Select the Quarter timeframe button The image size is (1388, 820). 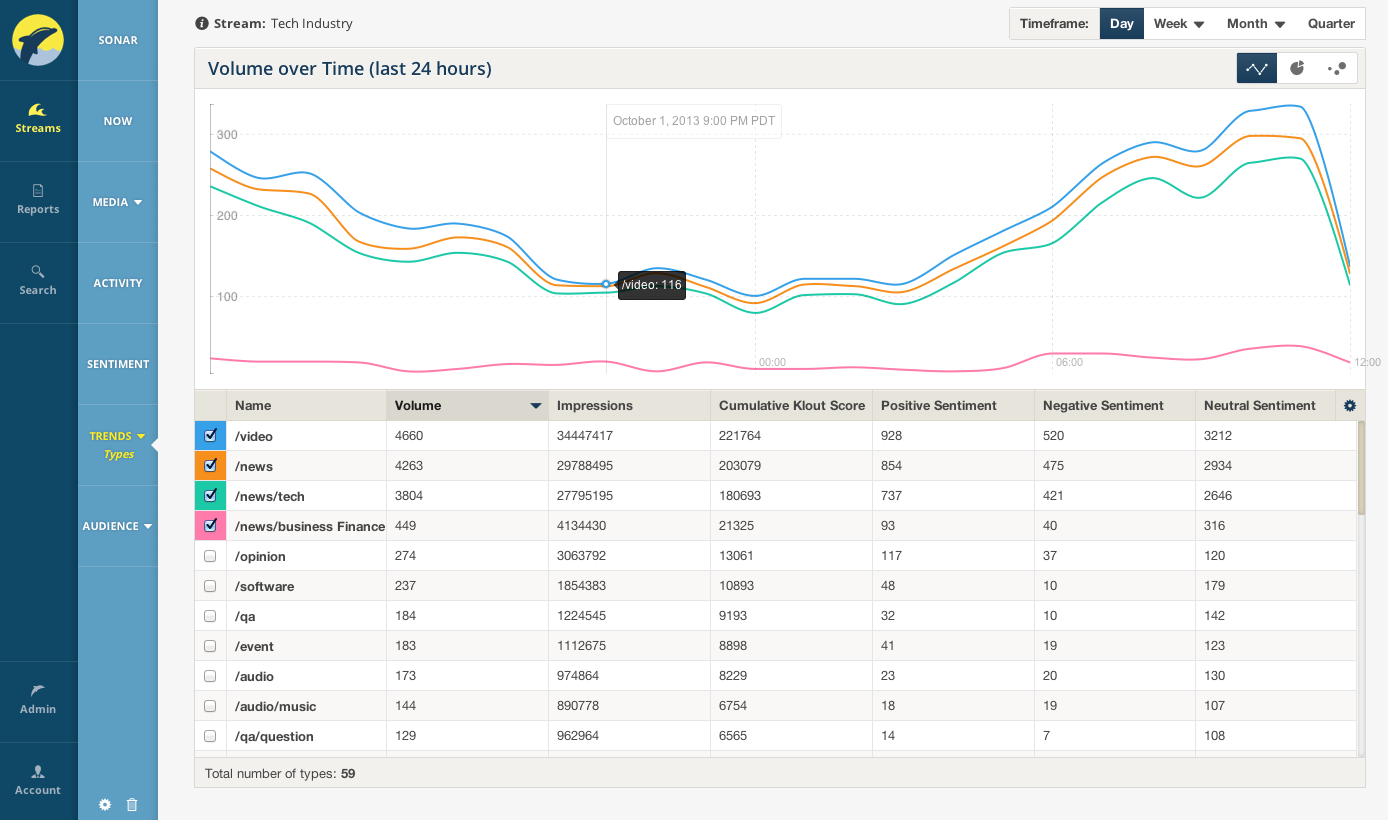1331,23
